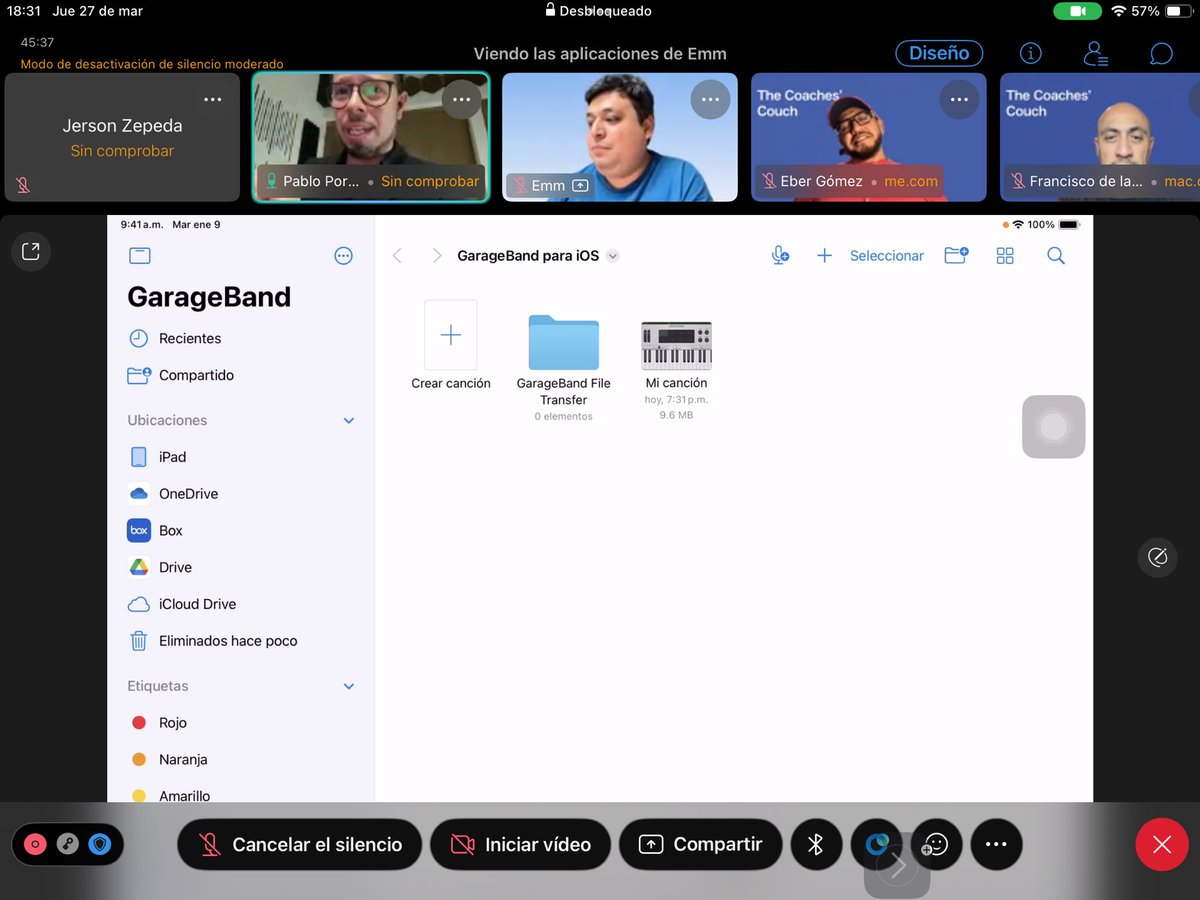Click the red recording indicator icon
The image size is (1200, 900).
(x=36, y=844)
